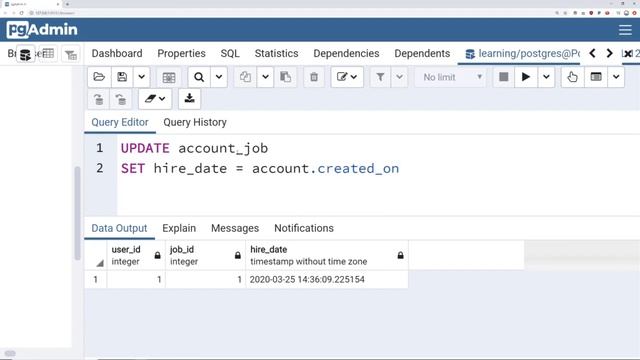Image resolution: width=640 pixels, height=360 pixels.
Task: Click the Filtered Rows icon in browser toolbar
Action: (x=71, y=54)
